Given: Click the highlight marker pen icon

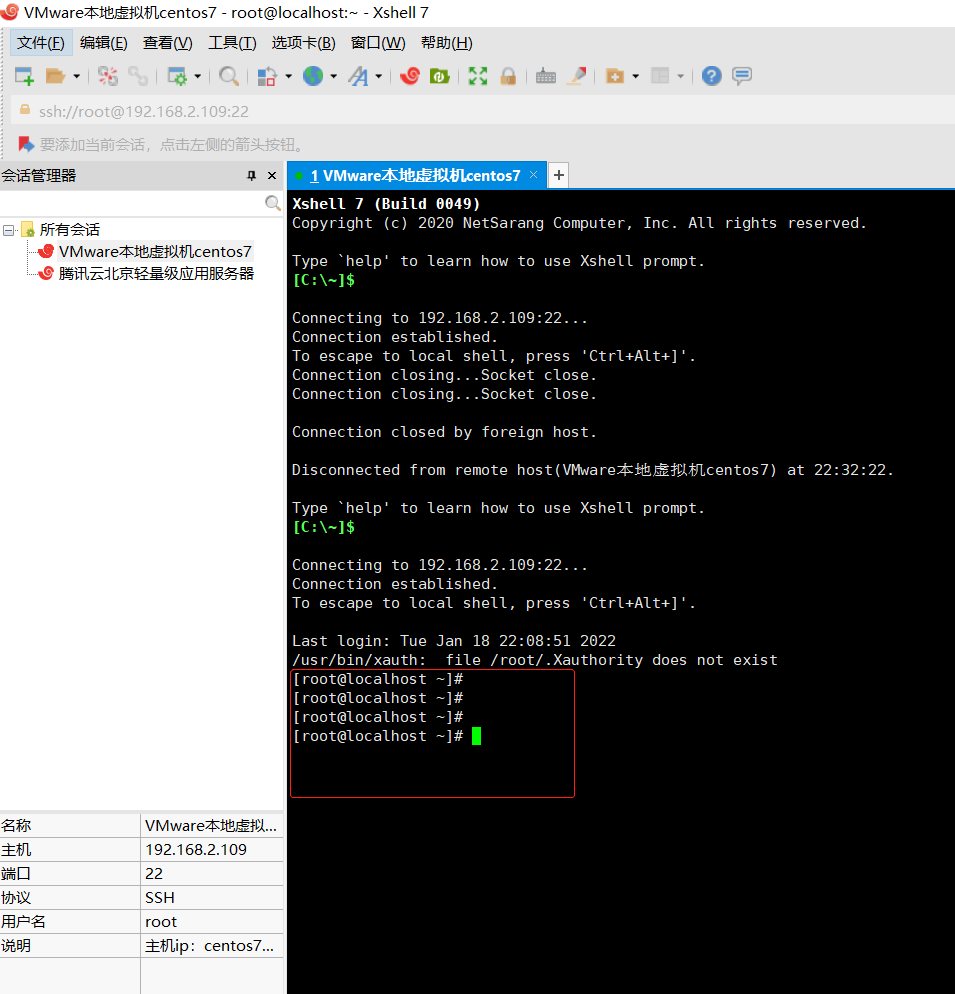Looking at the screenshot, I should click(576, 76).
